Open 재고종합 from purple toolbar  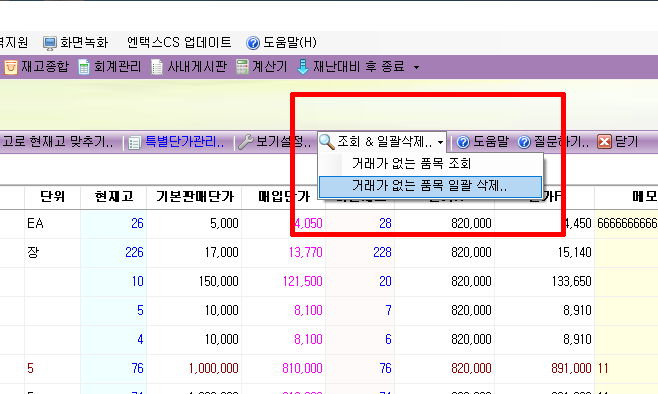point(44,67)
